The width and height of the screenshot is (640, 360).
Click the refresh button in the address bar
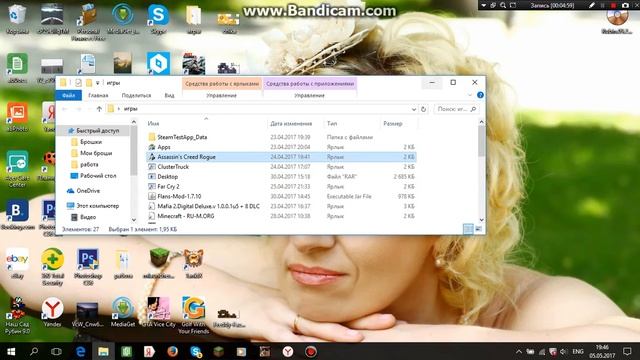pyautogui.click(x=423, y=109)
